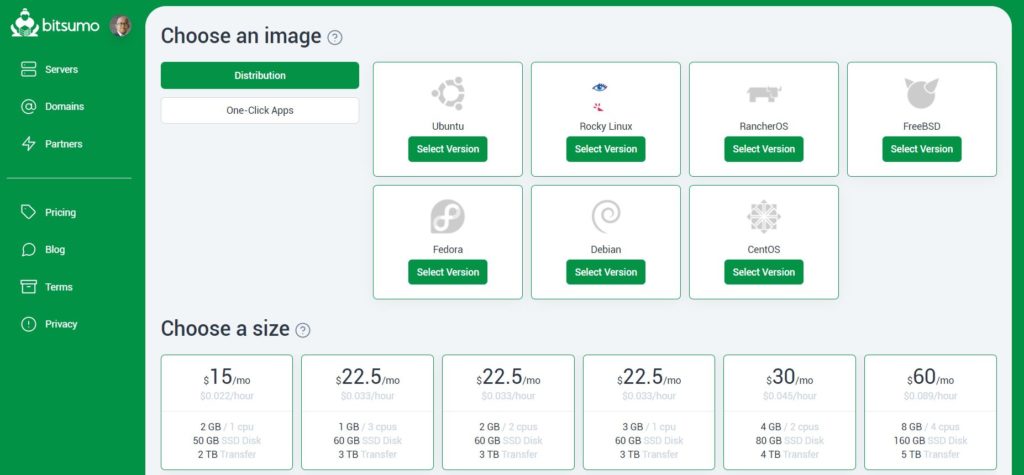The image size is (1024, 475).
Task: Switch to the Distribution tab
Action: pyautogui.click(x=260, y=75)
